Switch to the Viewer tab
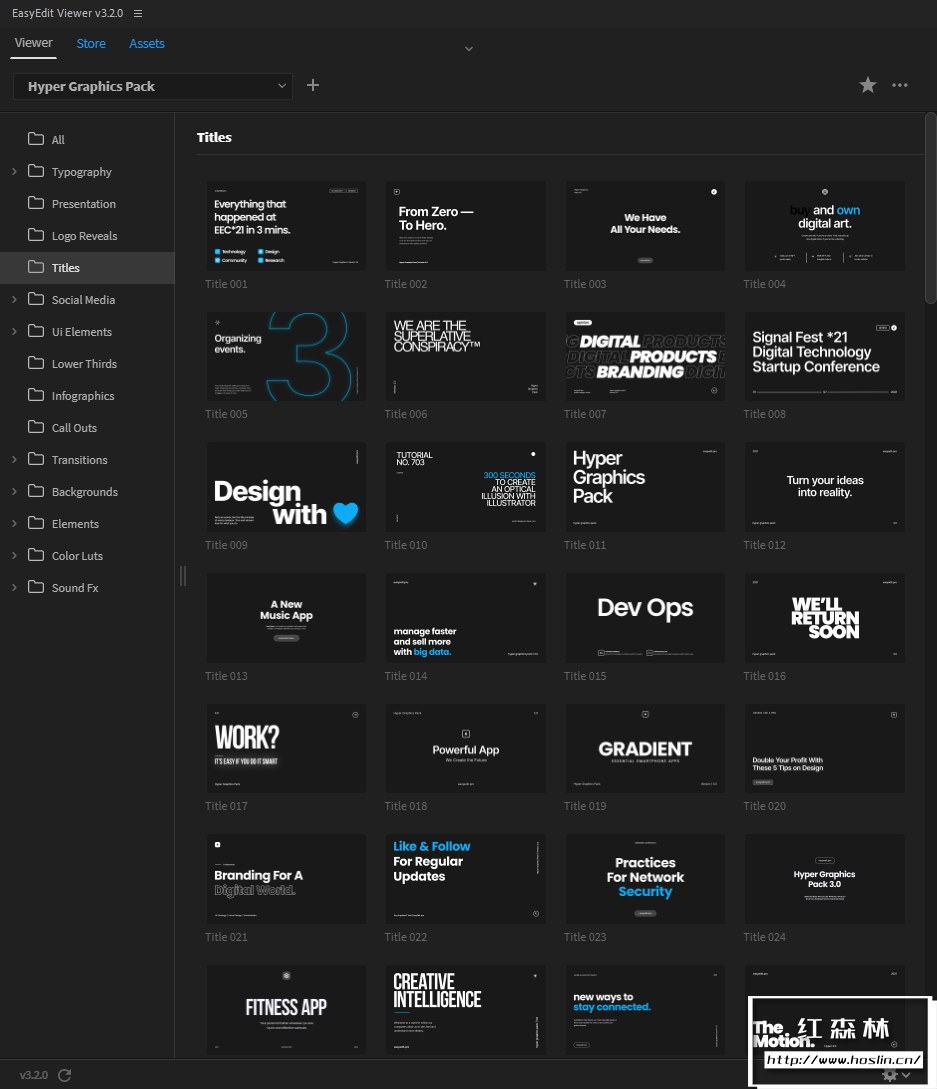937x1089 pixels. click(33, 43)
